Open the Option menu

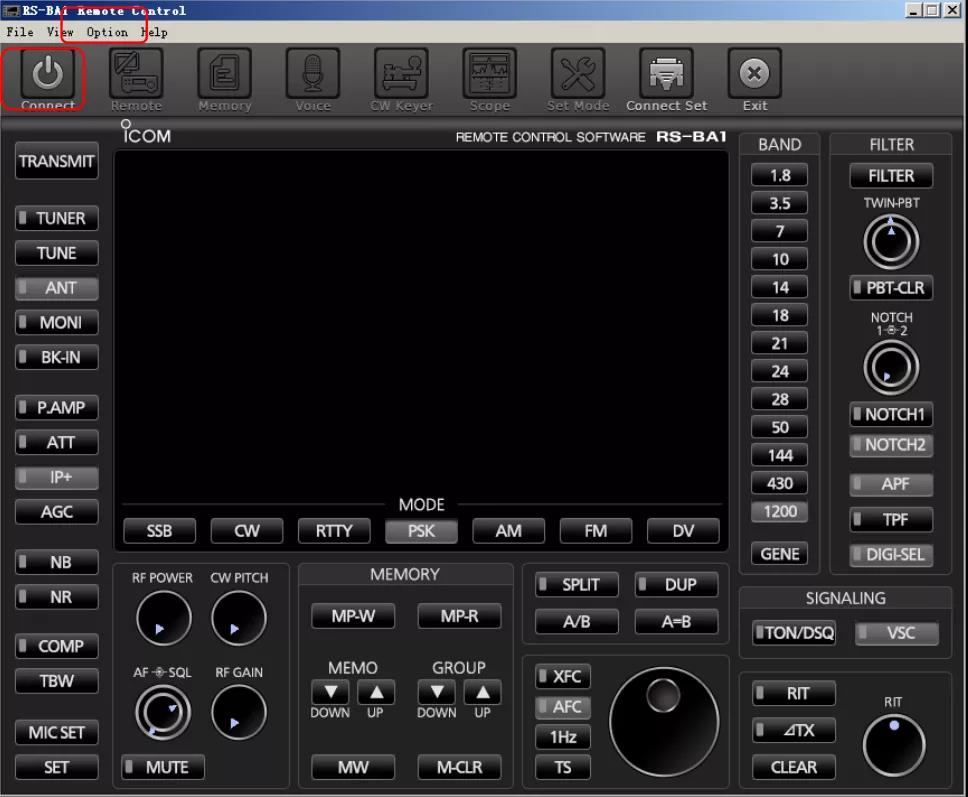point(107,32)
